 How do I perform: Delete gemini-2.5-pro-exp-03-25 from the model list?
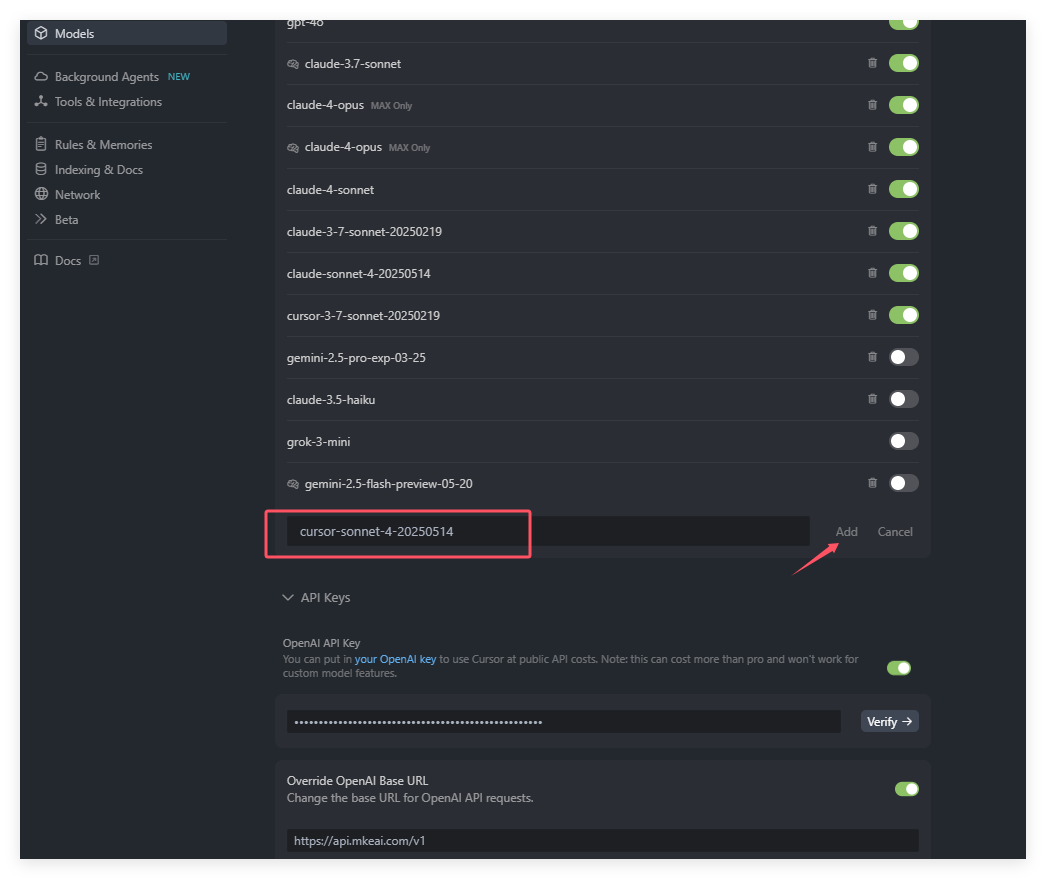[872, 357]
